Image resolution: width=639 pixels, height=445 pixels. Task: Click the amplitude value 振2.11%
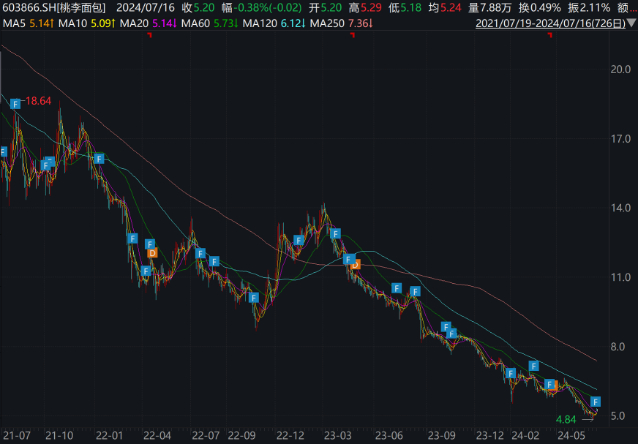click(589, 7)
